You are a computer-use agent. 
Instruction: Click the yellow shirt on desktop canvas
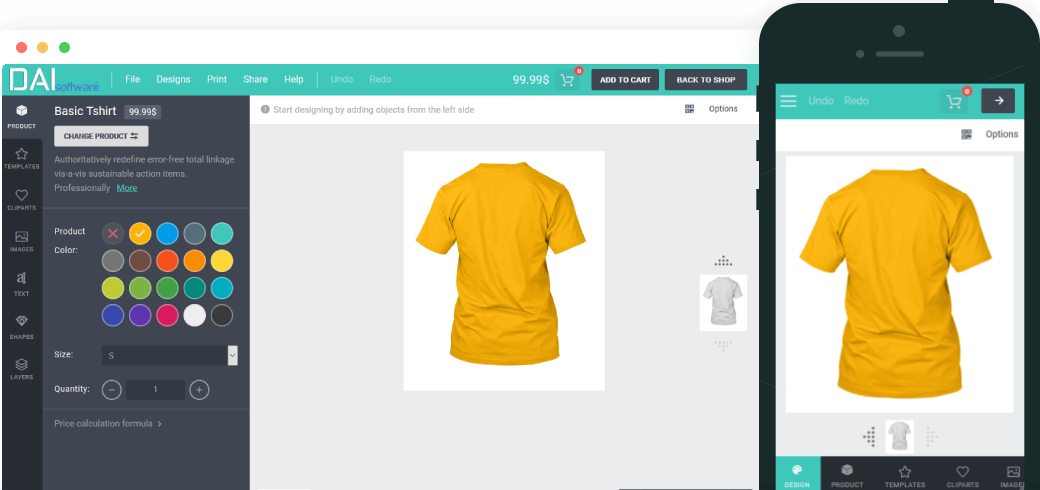(x=501, y=264)
